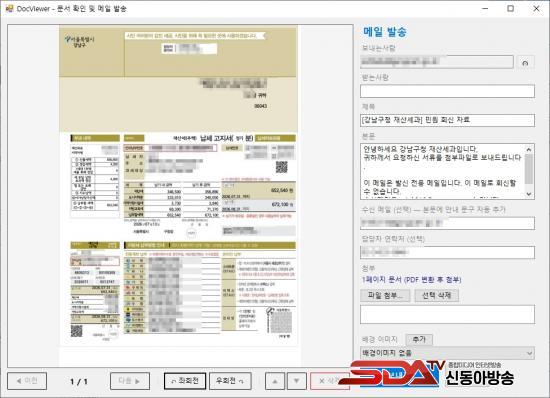Screen dimensions: 550x398
Task: Click the refresh icon beside sender field
Action: [x=525, y=63]
